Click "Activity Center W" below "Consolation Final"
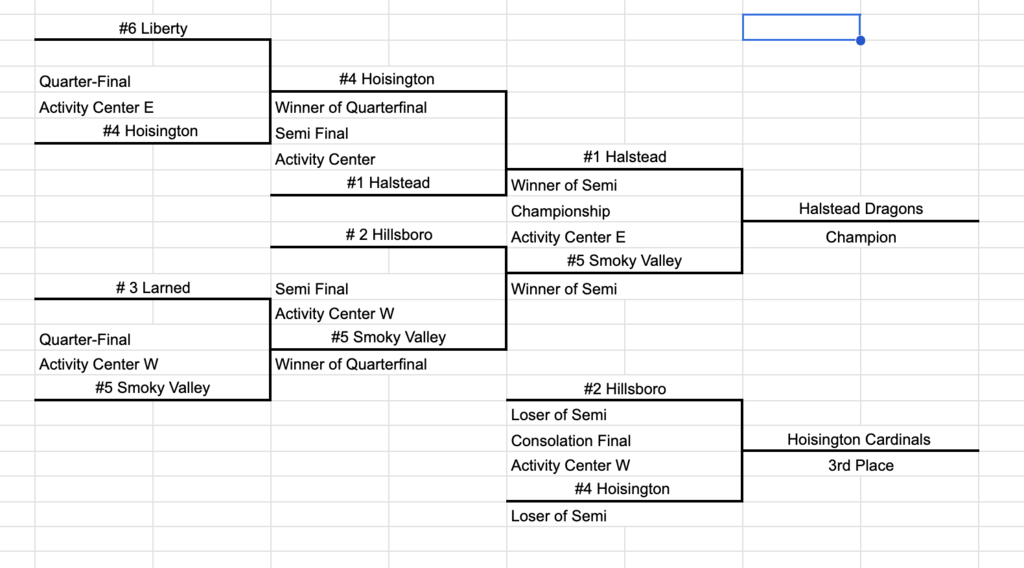This screenshot has height=568, width=1024. click(x=570, y=465)
